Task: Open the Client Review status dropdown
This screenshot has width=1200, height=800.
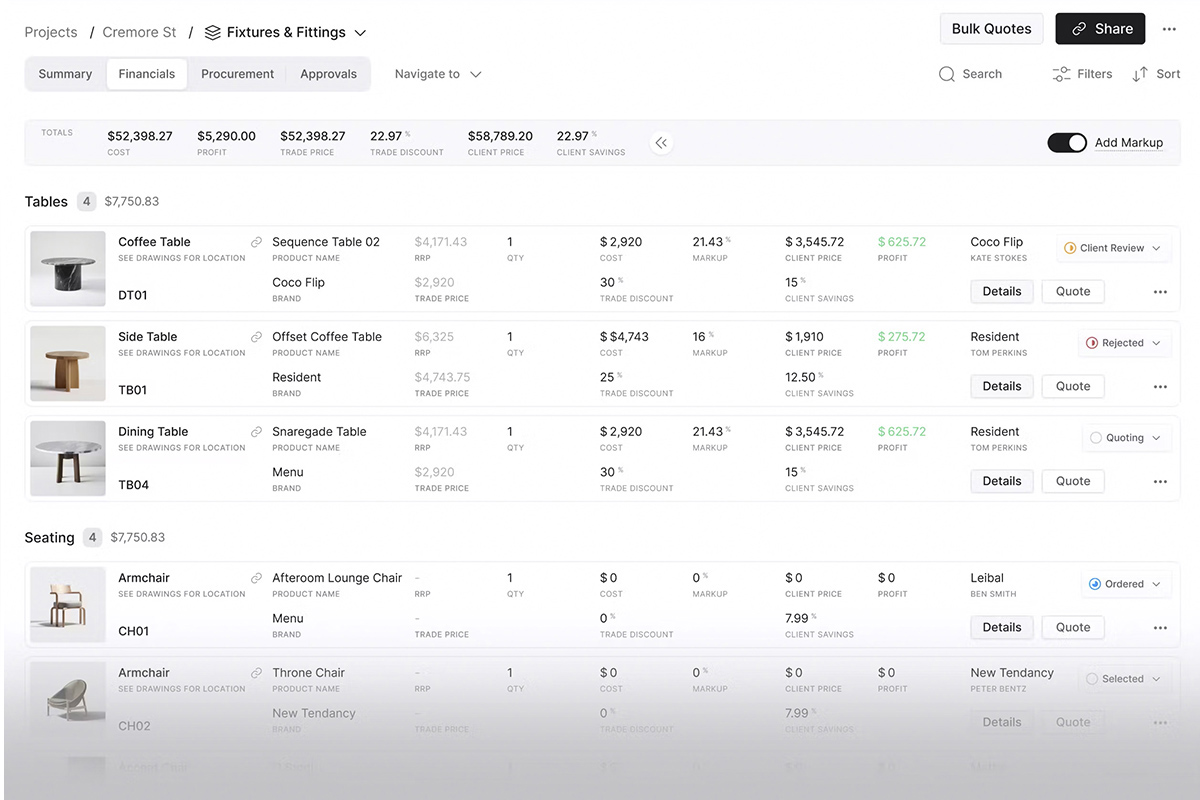Action: (x=1113, y=247)
